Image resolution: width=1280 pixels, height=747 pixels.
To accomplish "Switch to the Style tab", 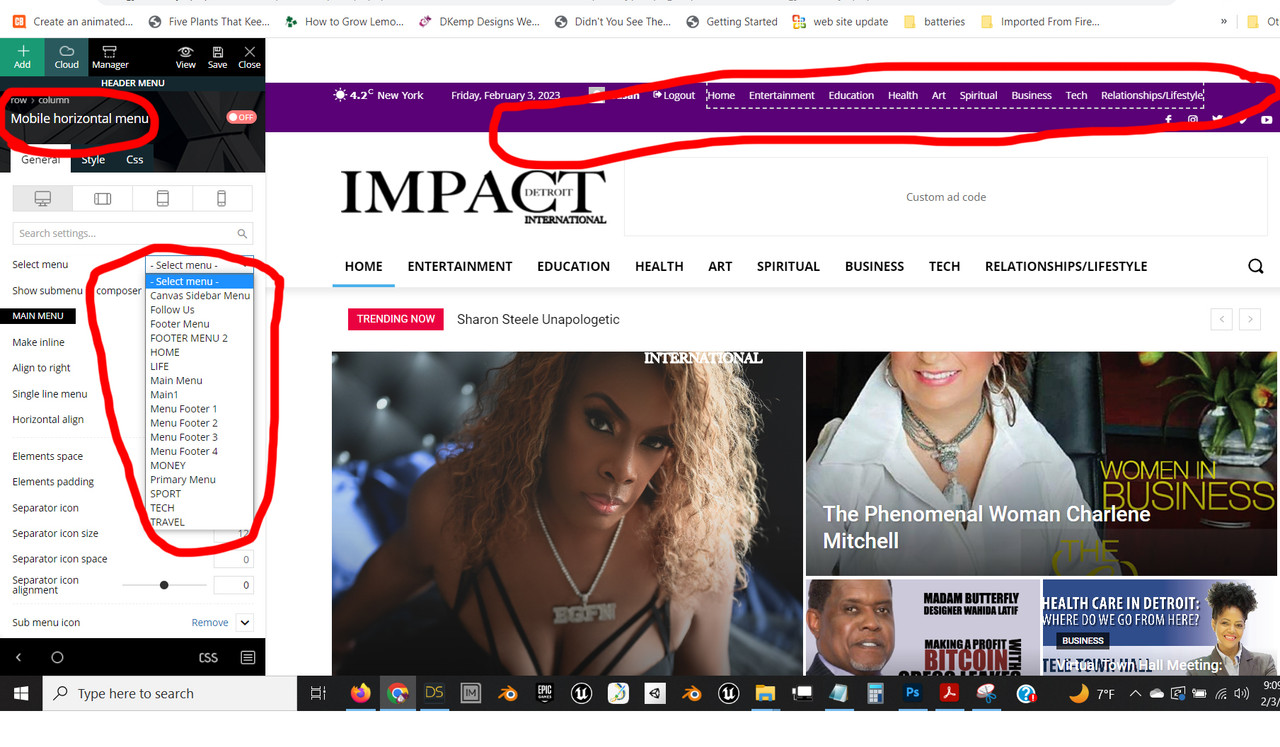I will tap(93, 160).
